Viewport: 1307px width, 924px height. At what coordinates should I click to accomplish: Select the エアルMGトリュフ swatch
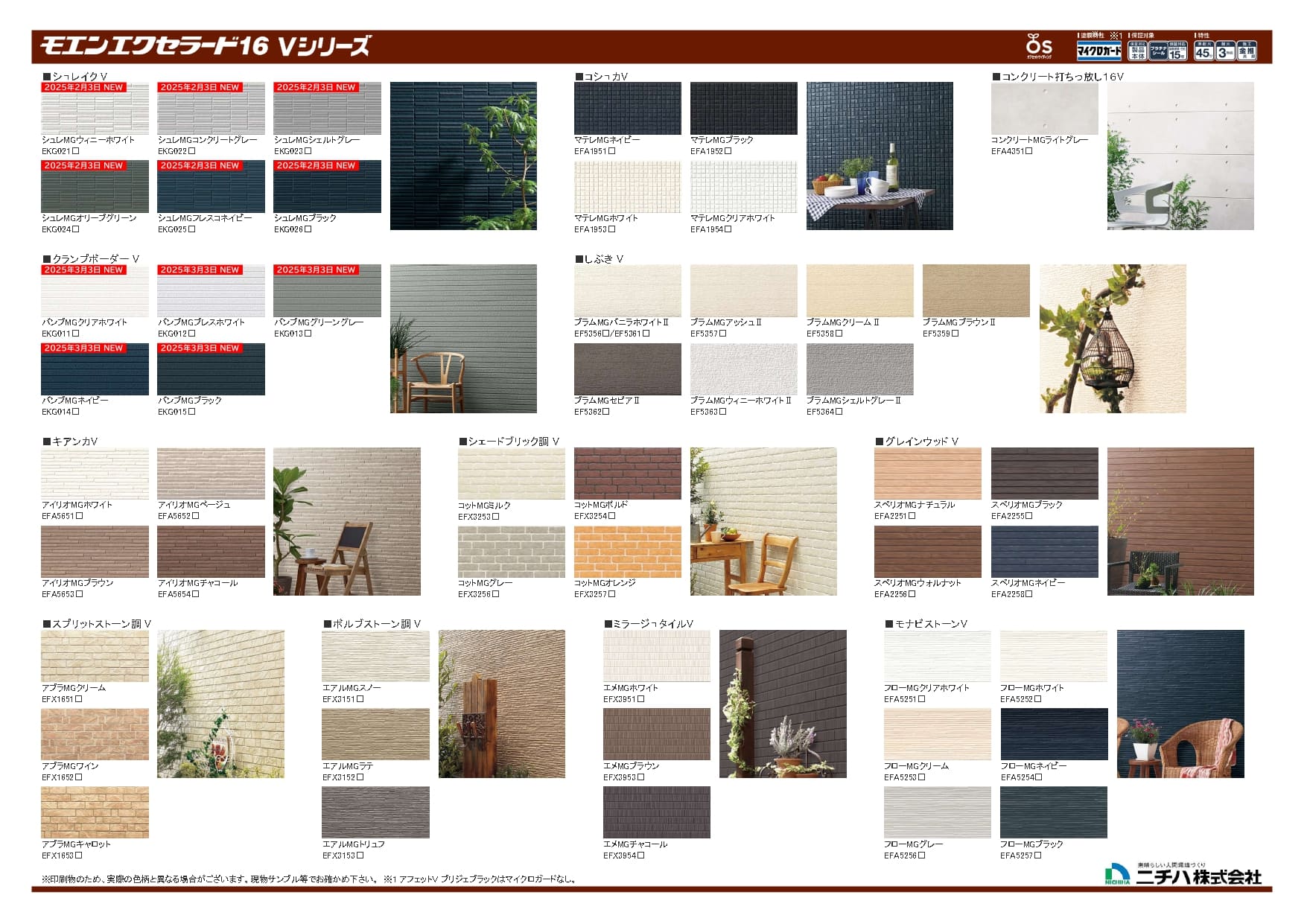375,812
